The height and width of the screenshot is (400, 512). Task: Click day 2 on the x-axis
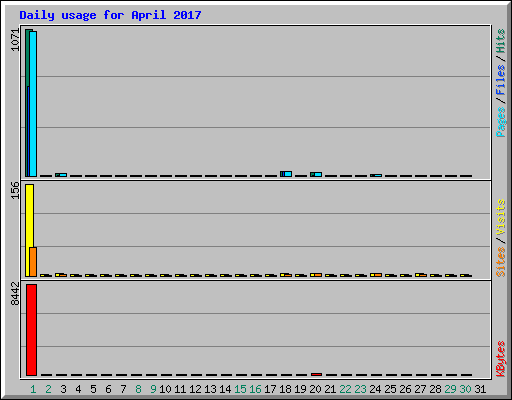point(48,389)
